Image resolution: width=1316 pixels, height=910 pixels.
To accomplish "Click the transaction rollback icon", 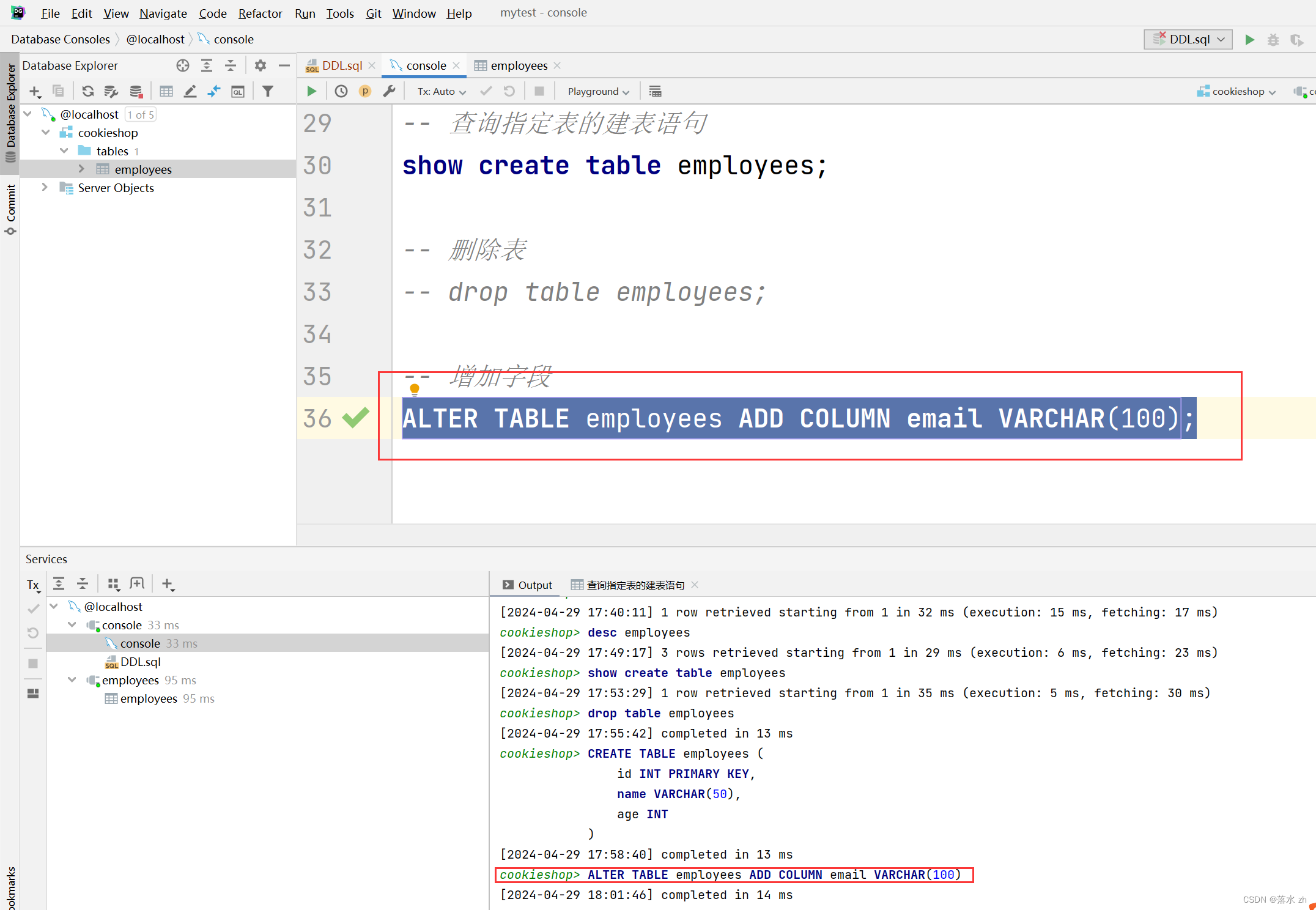I will click(x=509, y=91).
